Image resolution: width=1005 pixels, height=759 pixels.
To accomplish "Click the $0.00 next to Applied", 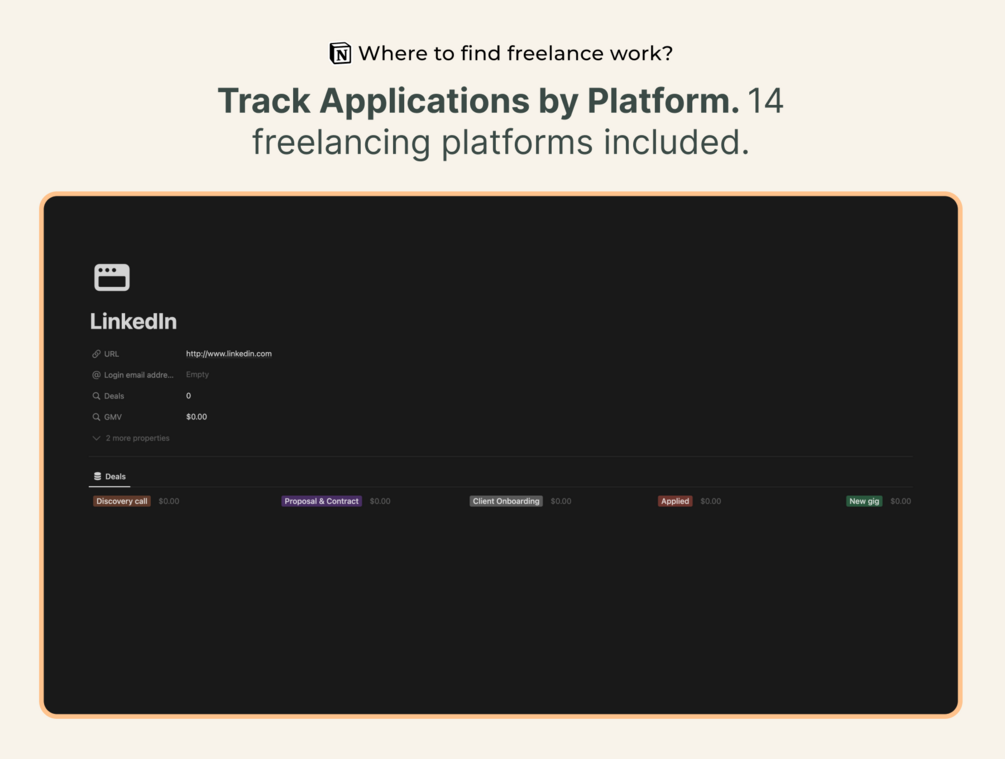I will (711, 501).
